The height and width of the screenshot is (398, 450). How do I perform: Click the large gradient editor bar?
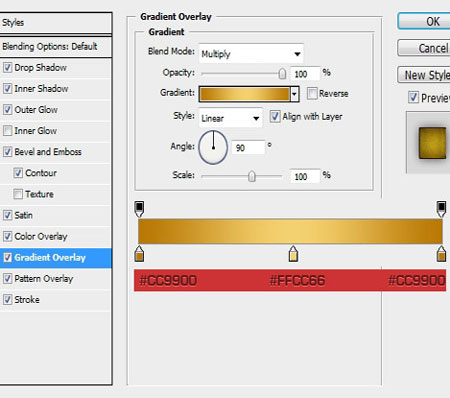pyautogui.click(x=290, y=231)
